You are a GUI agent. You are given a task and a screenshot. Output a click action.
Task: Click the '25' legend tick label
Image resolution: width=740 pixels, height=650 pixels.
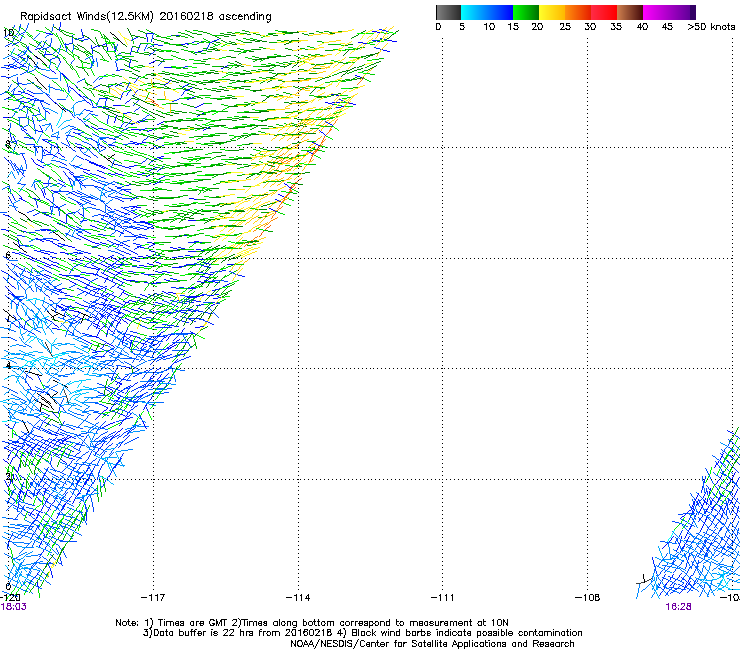(x=565, y=27)
